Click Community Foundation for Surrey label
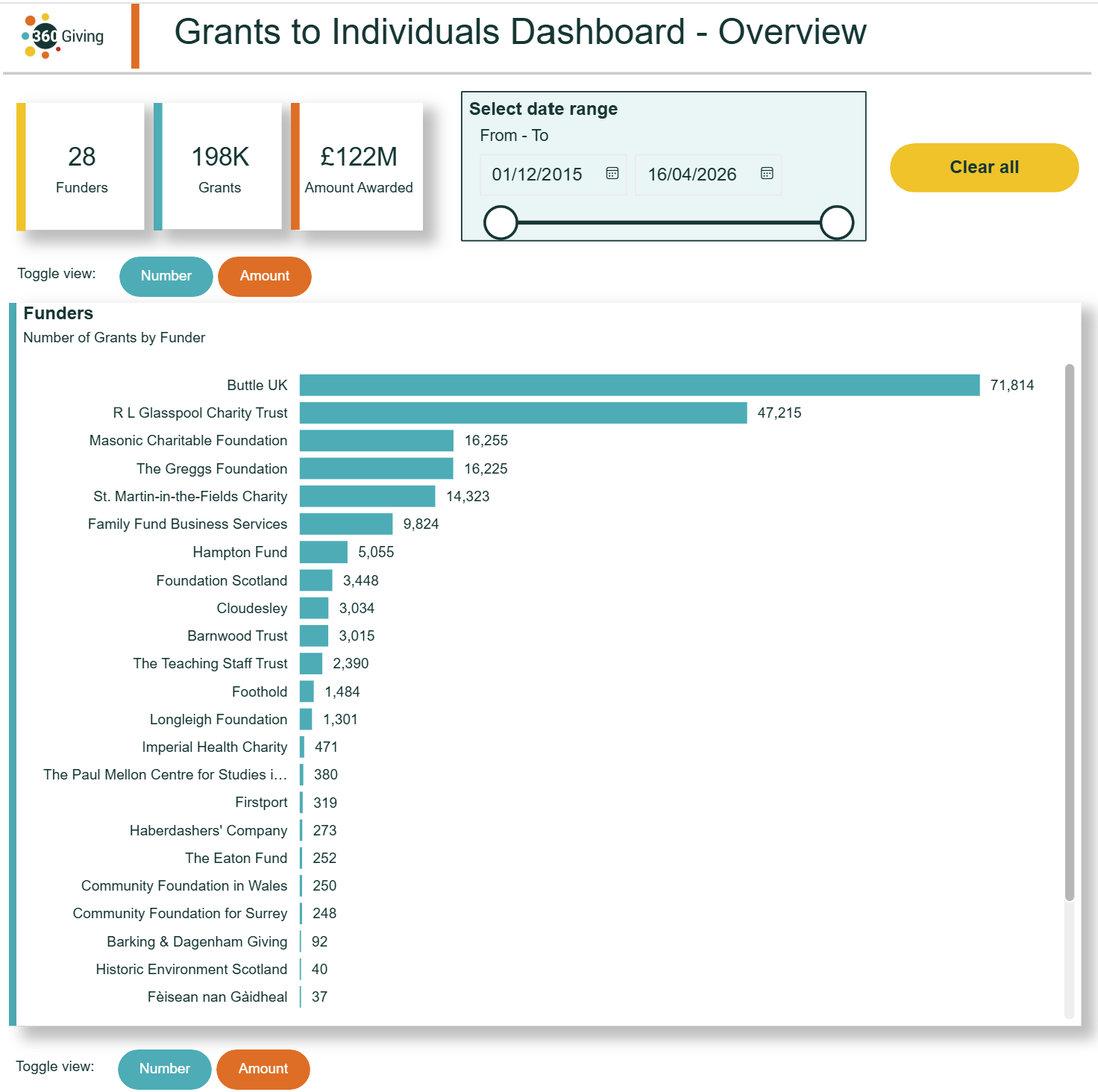This screenshot has height=1092, width=1098. click(x=180, y=913)
